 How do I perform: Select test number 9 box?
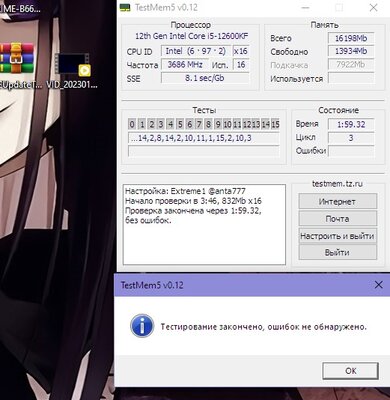pos(218,124)
